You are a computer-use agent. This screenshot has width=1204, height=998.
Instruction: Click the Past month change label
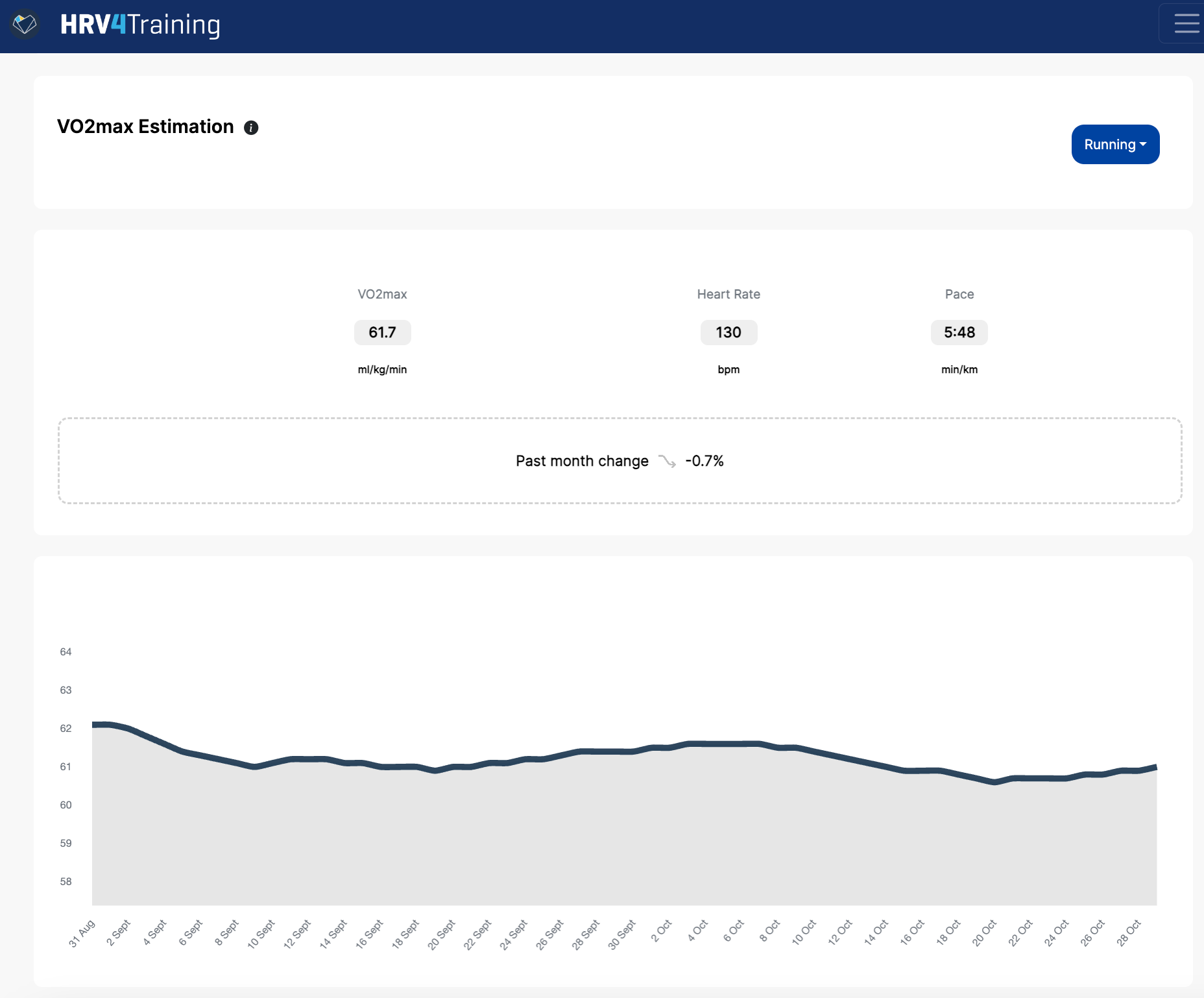[582, 461]
